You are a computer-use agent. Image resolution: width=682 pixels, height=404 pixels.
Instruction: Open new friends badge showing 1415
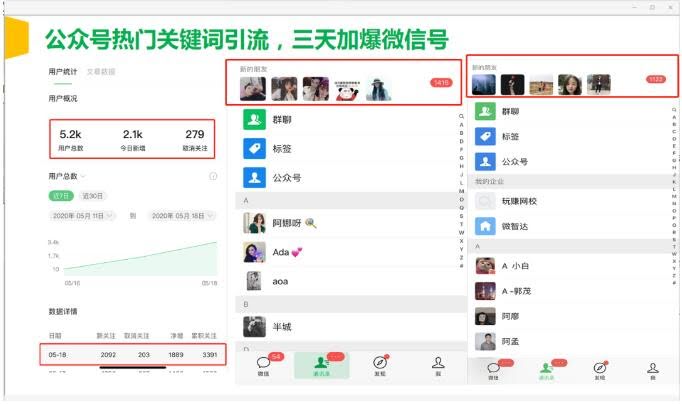(x=440, y=83)
